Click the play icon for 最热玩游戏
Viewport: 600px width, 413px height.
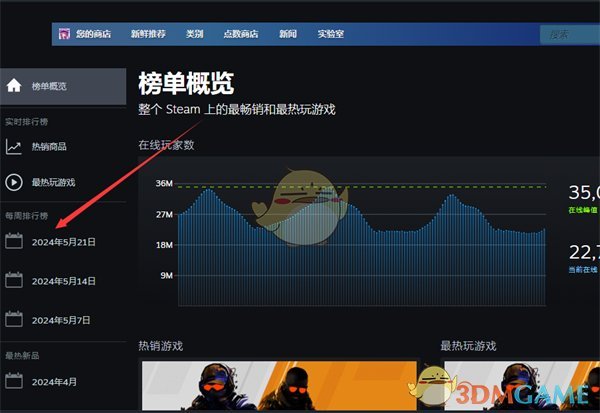coord(14,182)
